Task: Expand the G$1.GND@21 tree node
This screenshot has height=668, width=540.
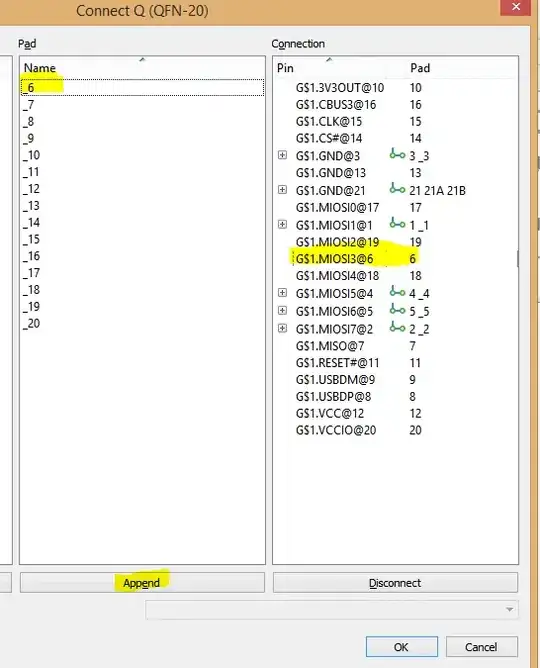Action: (282, 190)
